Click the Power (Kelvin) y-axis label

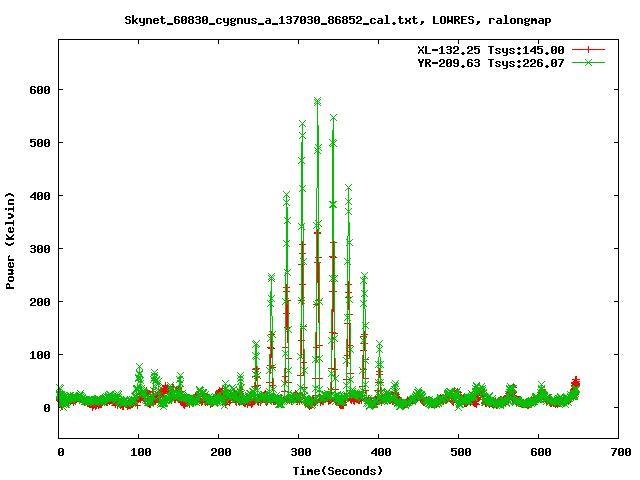[x=10, y=241]
